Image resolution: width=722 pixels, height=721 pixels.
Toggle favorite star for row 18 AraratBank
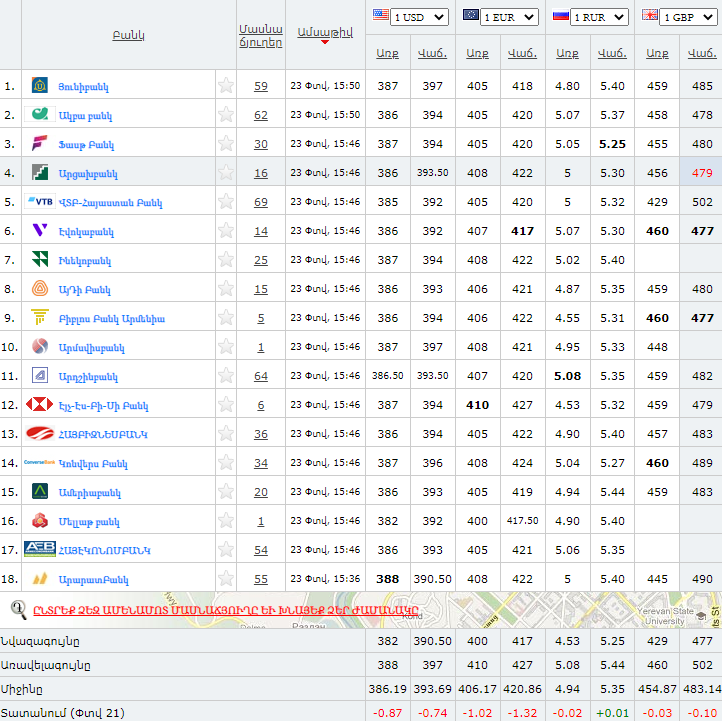click(226, 578)
